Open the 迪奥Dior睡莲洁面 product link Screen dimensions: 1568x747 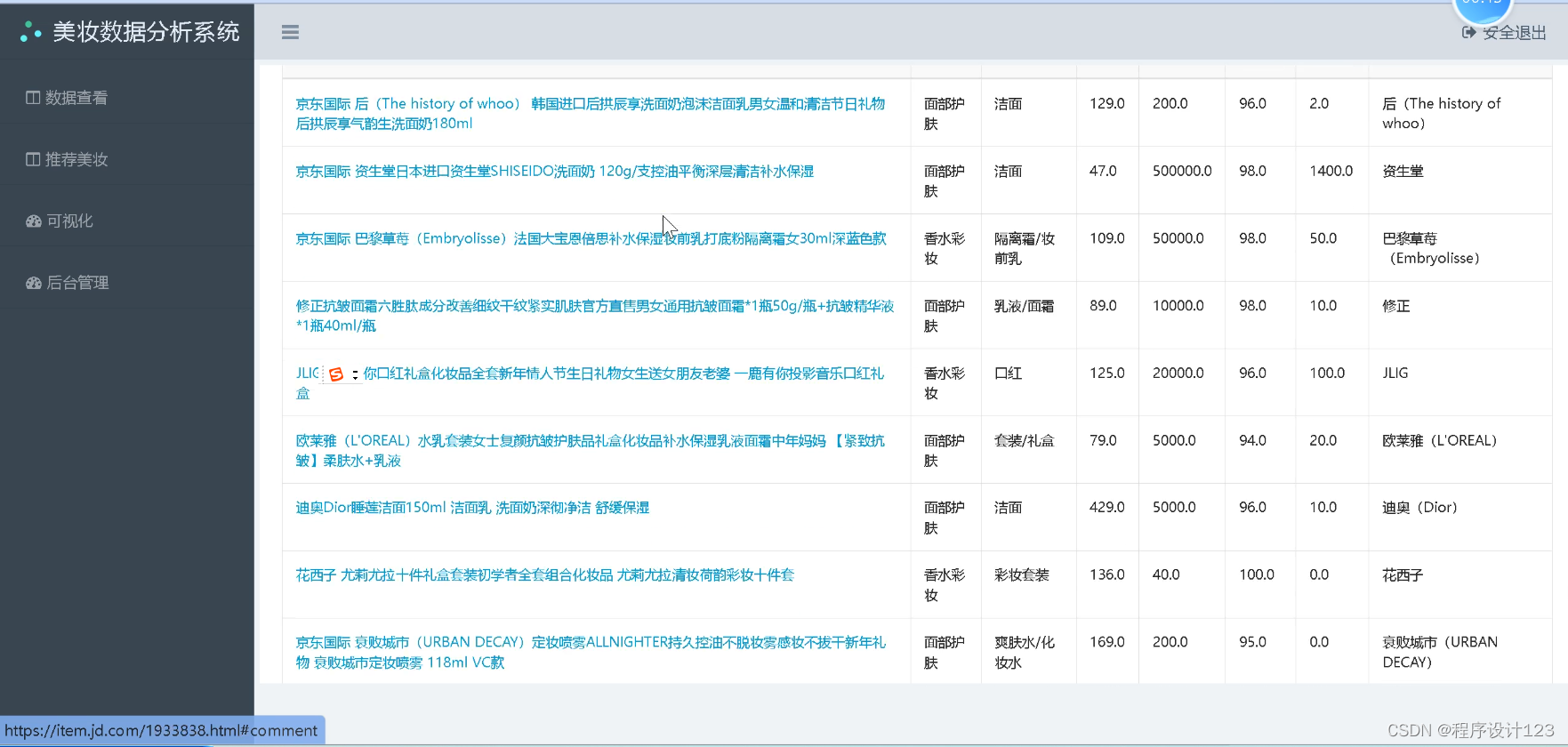pos(473,508)
